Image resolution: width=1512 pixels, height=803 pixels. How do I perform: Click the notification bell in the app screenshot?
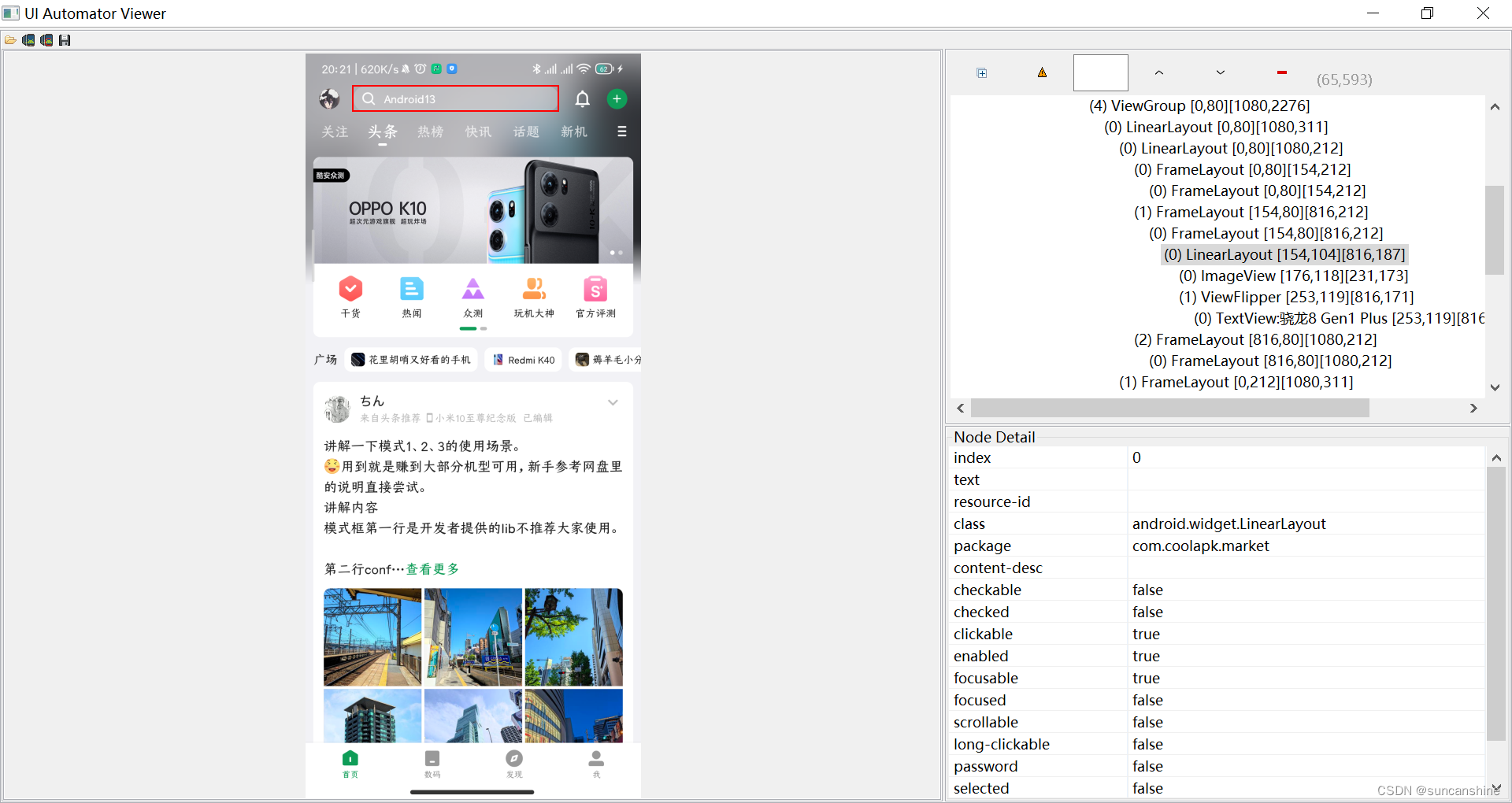pyautogui.click(x=583, y=98)
